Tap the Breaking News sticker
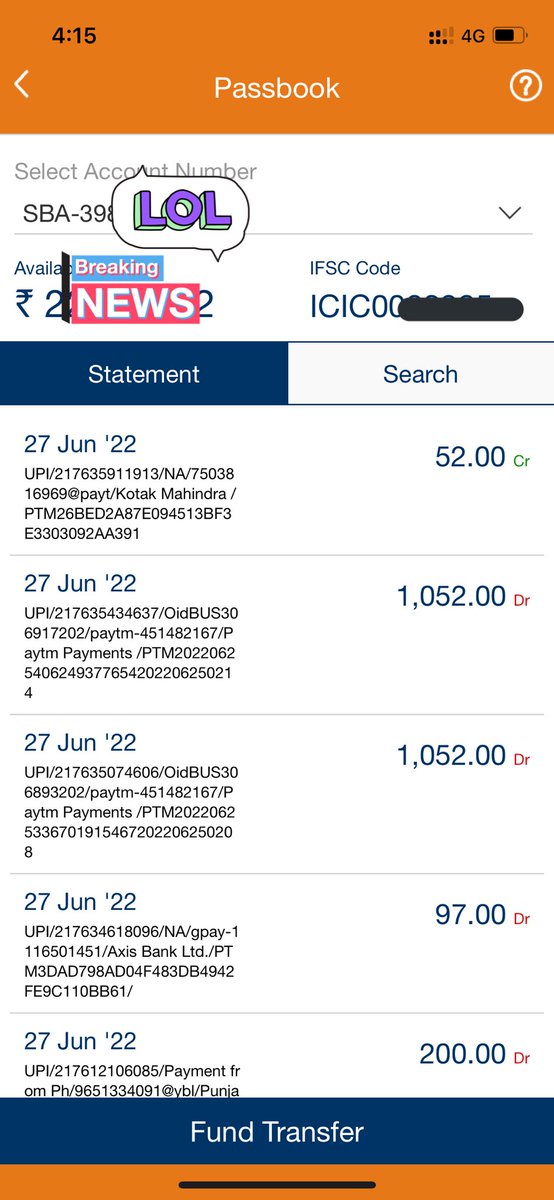The width and height of the screenshot is (554, 1200). (131, 289)
